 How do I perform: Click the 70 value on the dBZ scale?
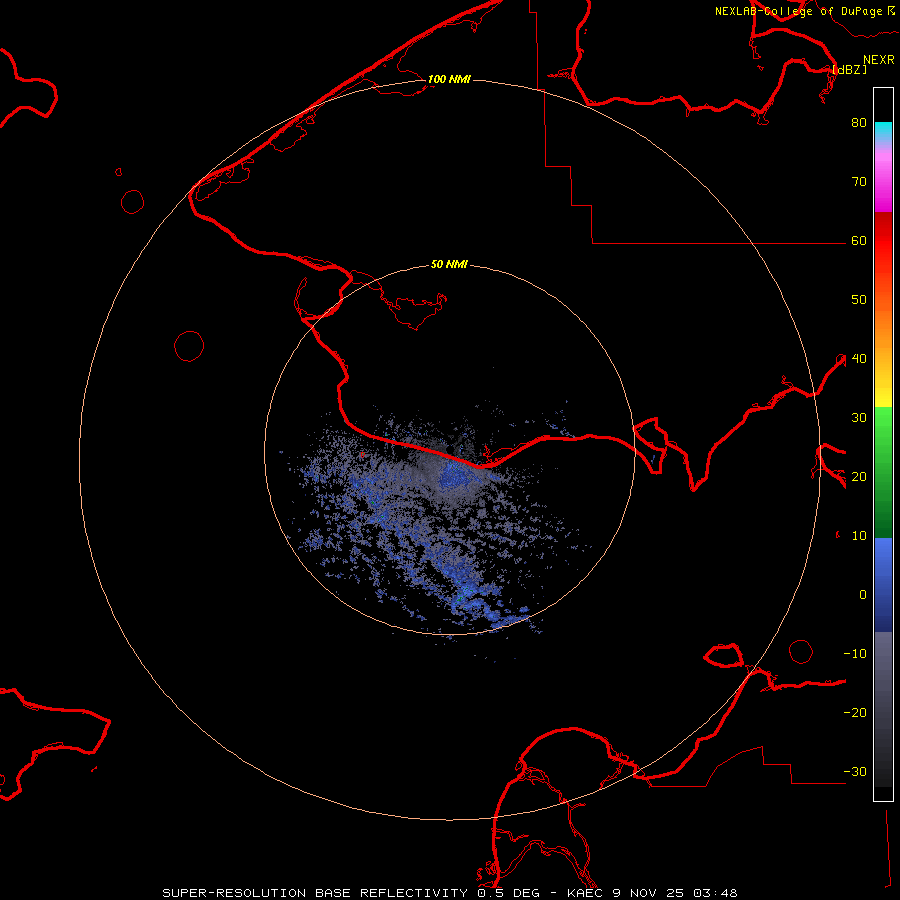click(x=859, y=181)
